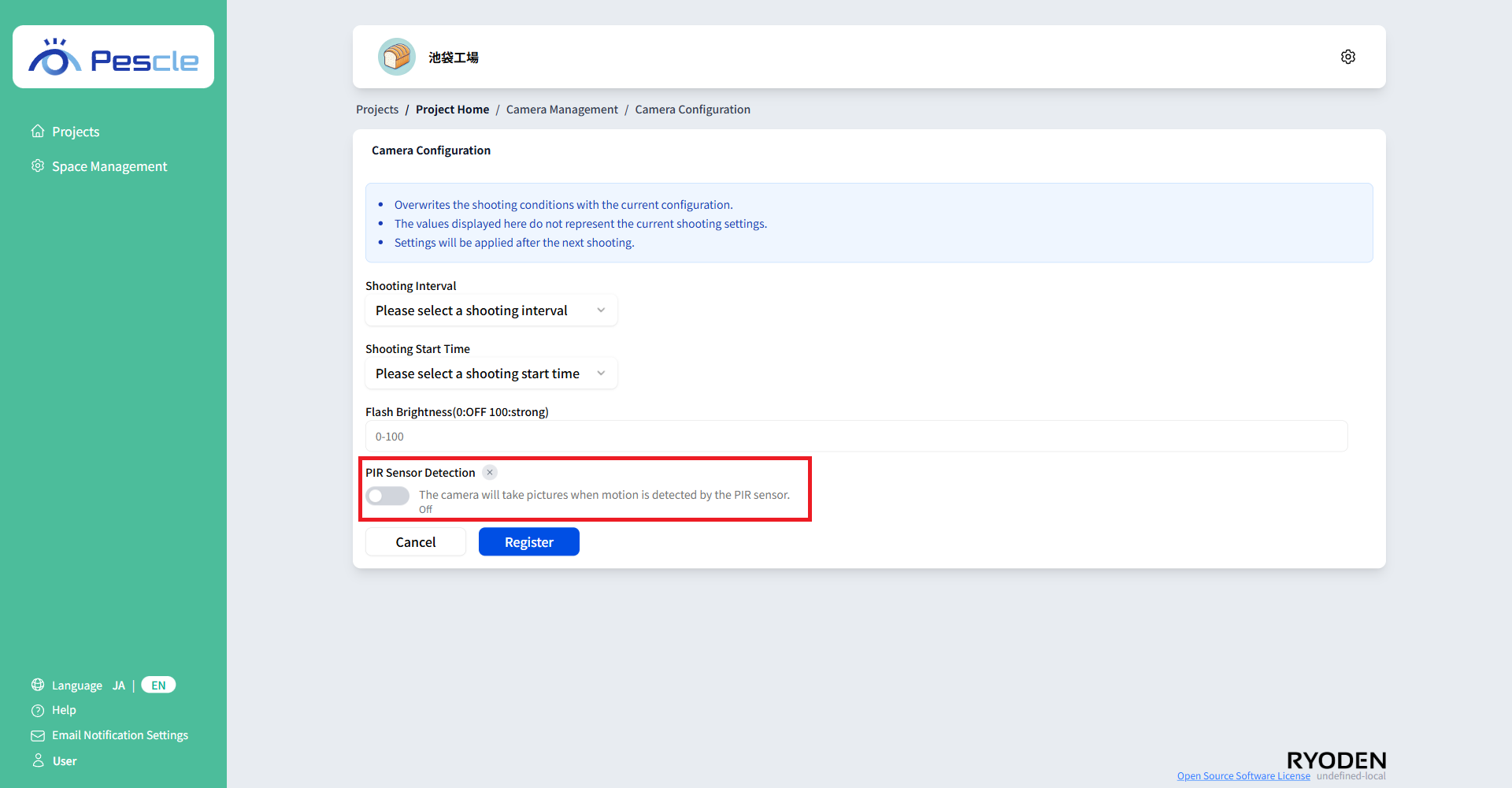Click the User person icon at sidebar bottom
This screenshot has height=788, width=1512.
coord(37,760)
